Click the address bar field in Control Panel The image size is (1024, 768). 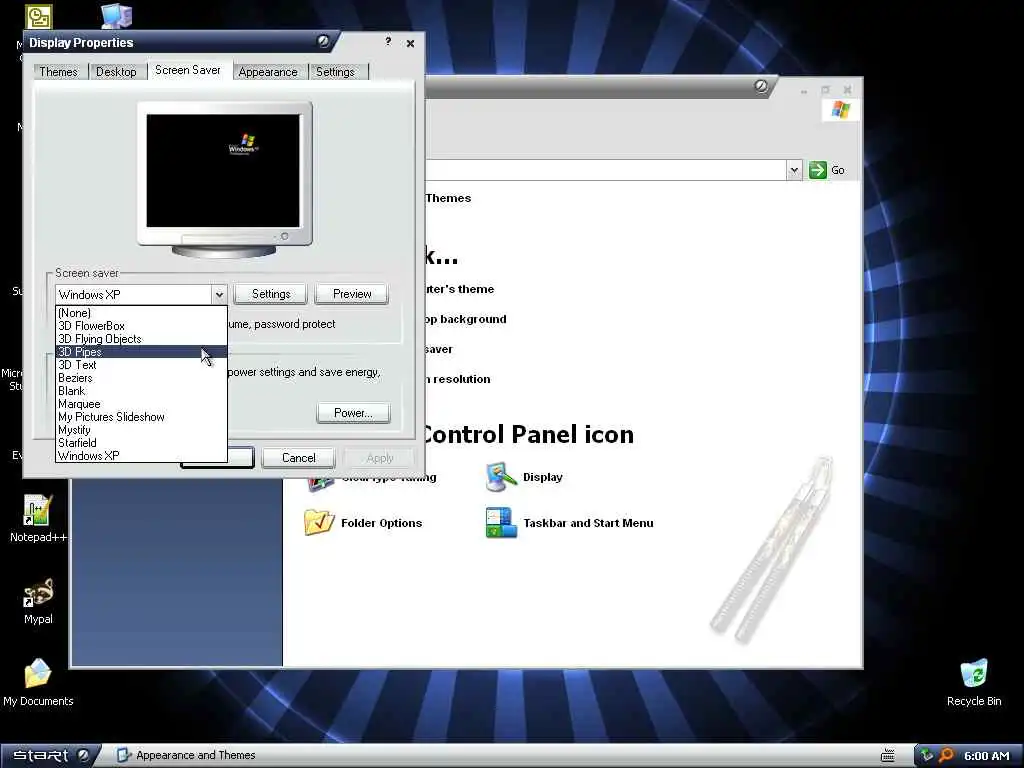coord(605,170)
